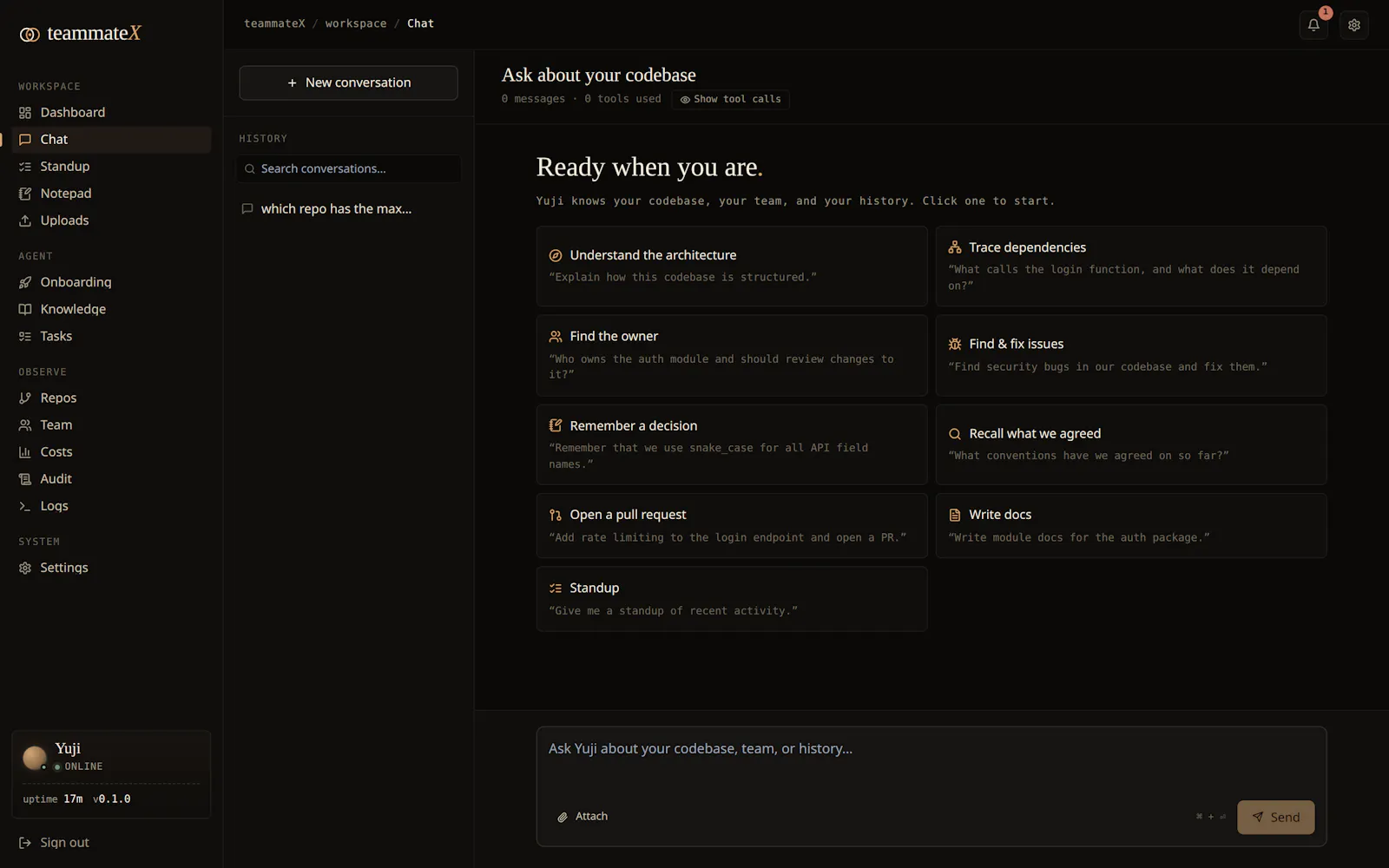Open settings gear in top bar
The width and height of the screenshot is (1389, 868).
tap(1354, 25)
